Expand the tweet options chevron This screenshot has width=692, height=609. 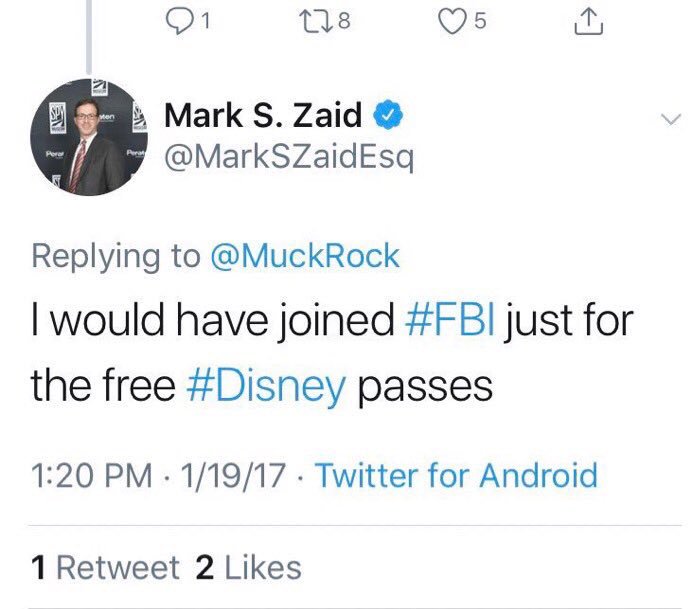(669, 119)
